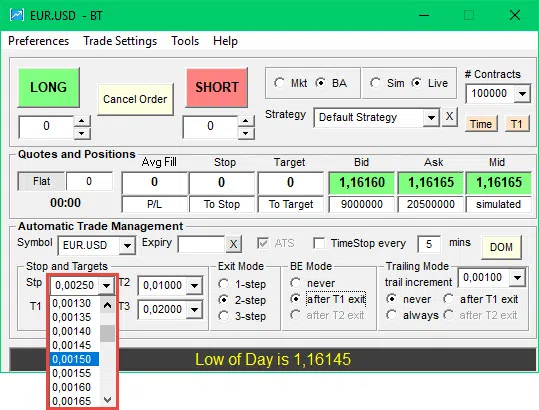Open the Preferences menu

[38, 41]
